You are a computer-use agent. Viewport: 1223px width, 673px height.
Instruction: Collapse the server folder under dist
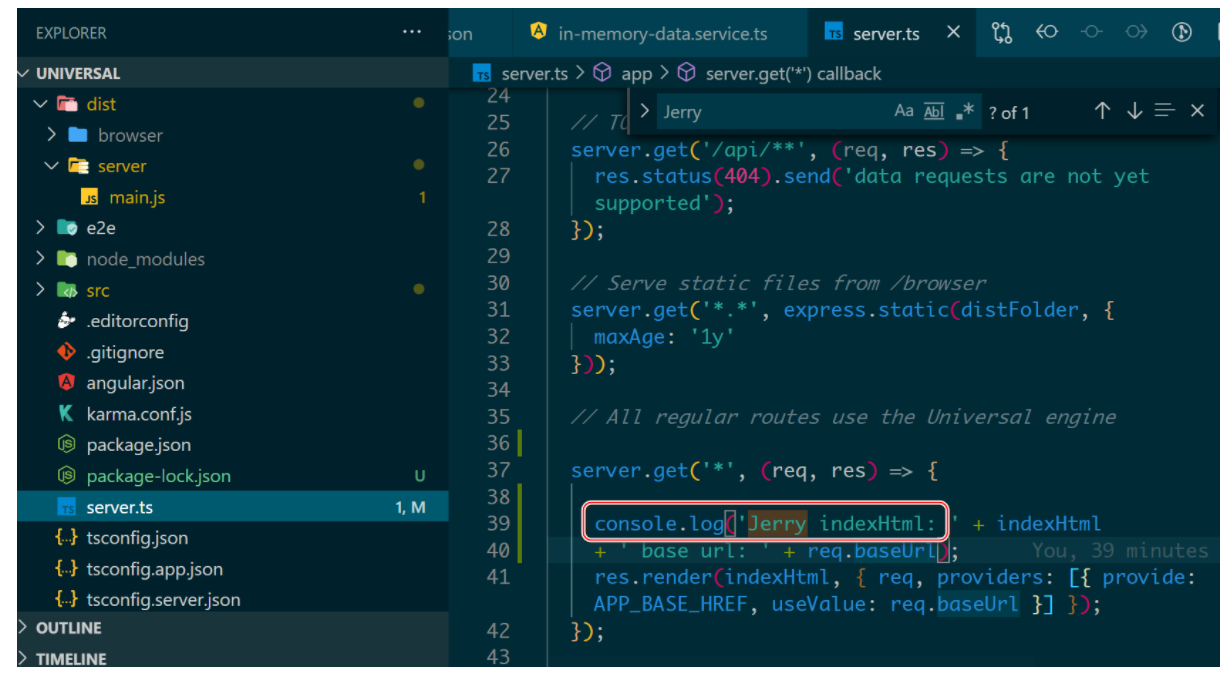tap(52, 165)
